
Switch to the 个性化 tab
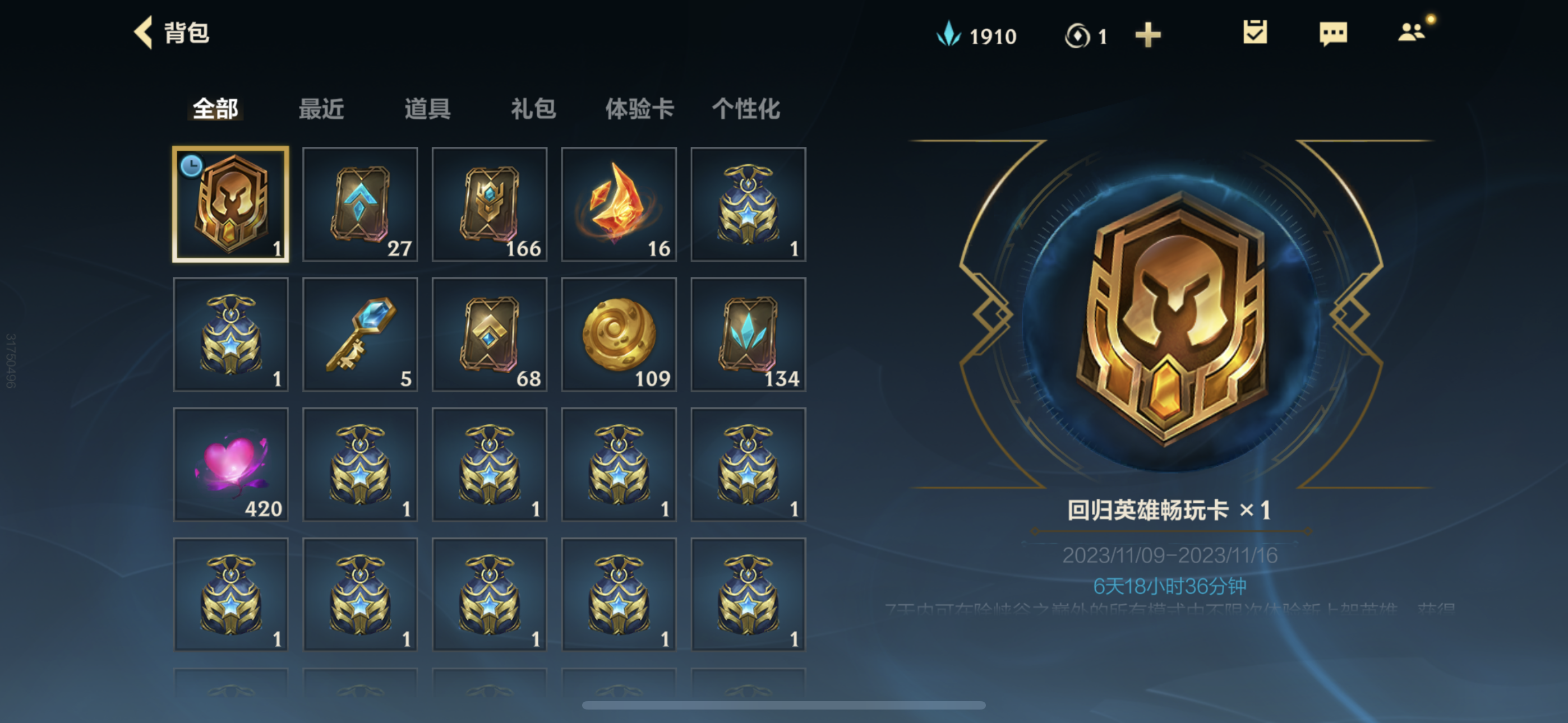746,109
